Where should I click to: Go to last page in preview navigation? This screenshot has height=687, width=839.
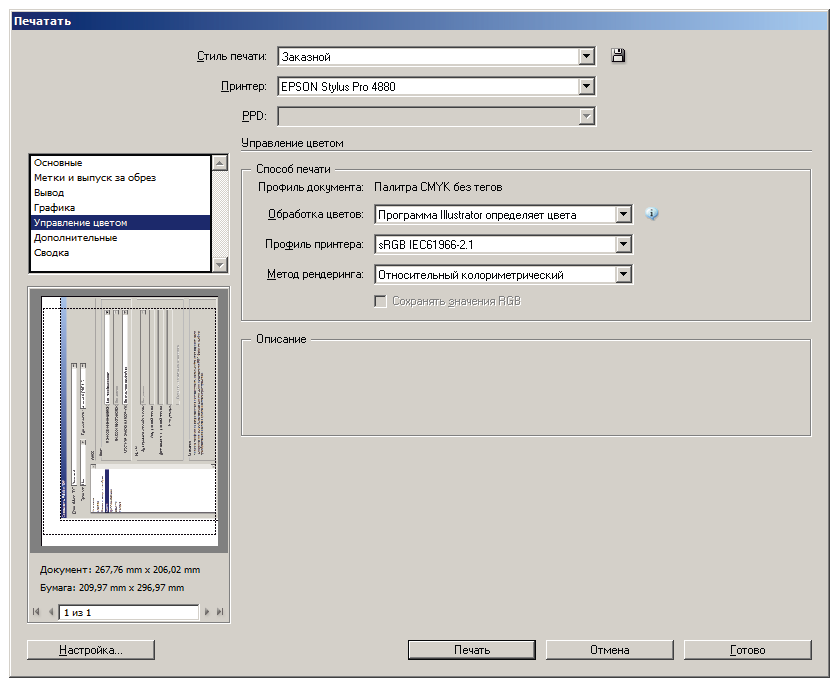220,611
